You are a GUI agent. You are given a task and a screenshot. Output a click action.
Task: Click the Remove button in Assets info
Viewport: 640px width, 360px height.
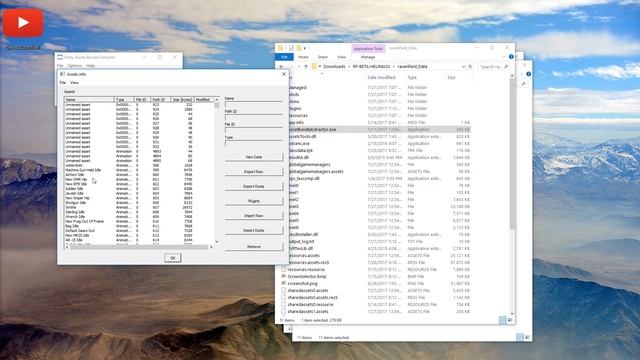(253, 247)
